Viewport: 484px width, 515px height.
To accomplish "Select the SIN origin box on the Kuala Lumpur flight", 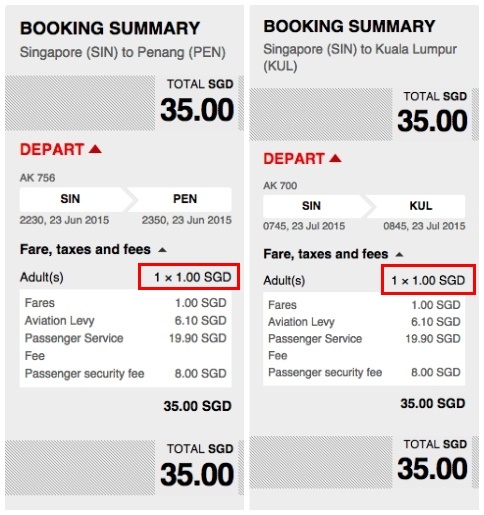I will 315,206.
